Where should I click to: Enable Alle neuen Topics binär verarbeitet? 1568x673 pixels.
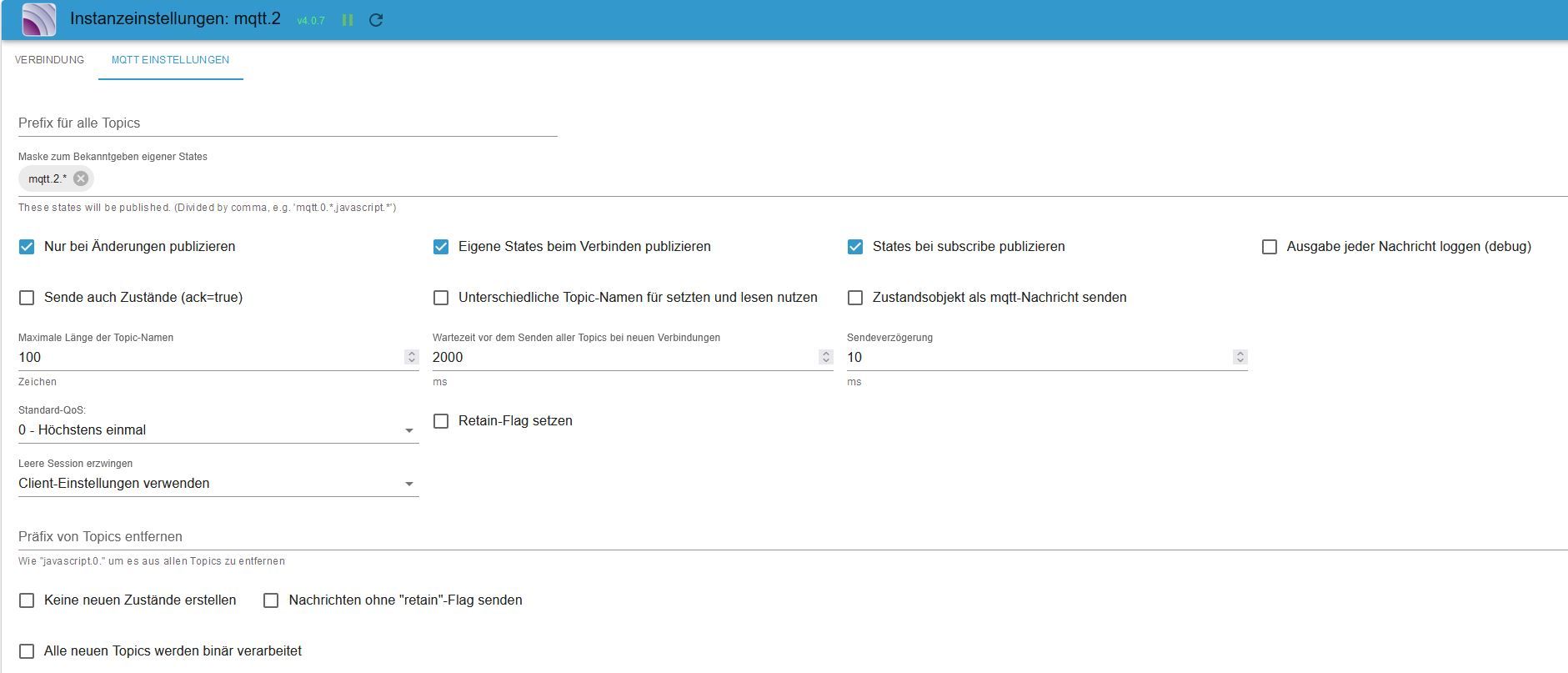click(27, 651)
